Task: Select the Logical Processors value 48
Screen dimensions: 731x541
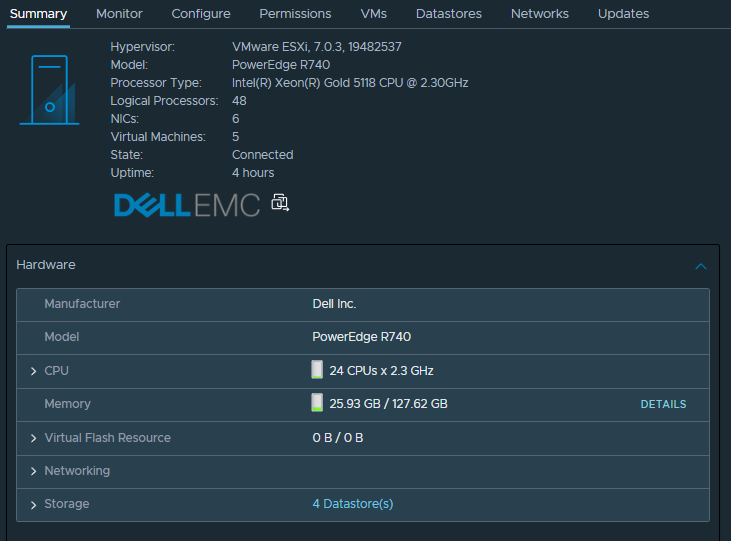Action: point(239,101)
